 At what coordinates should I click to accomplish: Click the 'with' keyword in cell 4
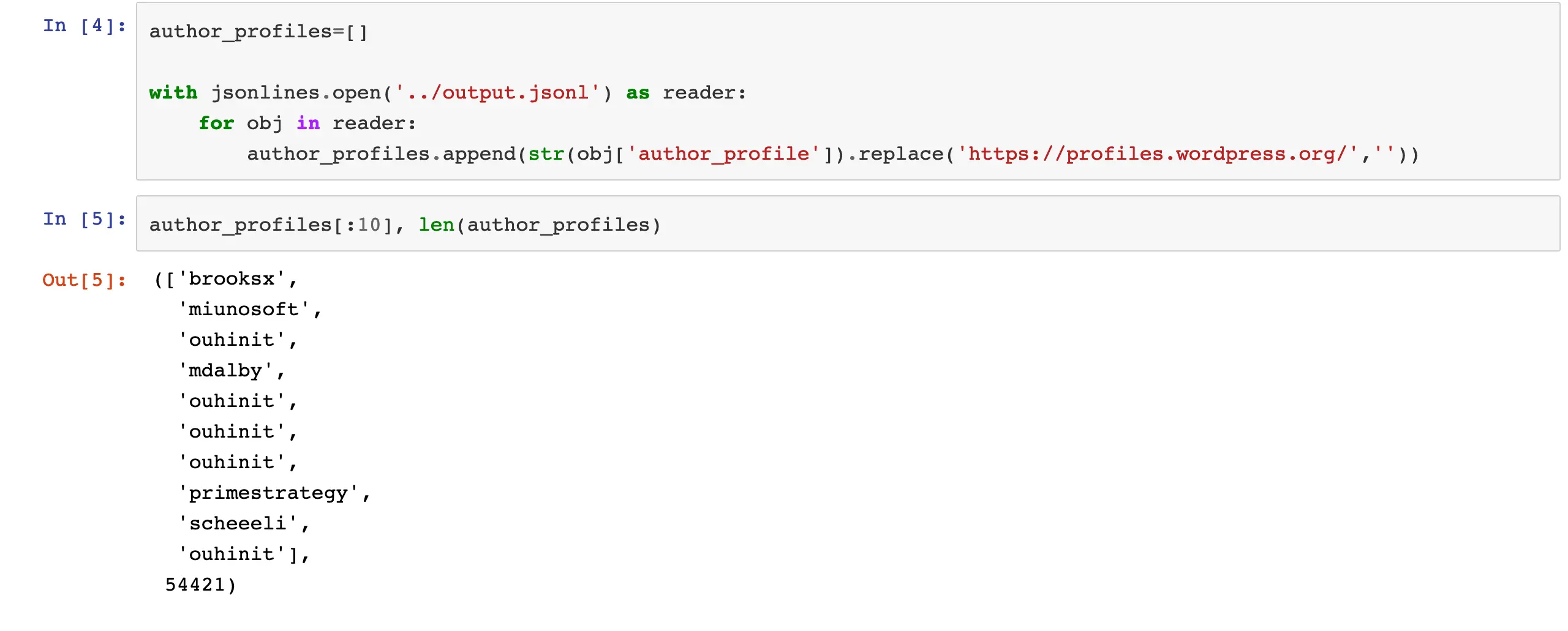coord(173,93)
